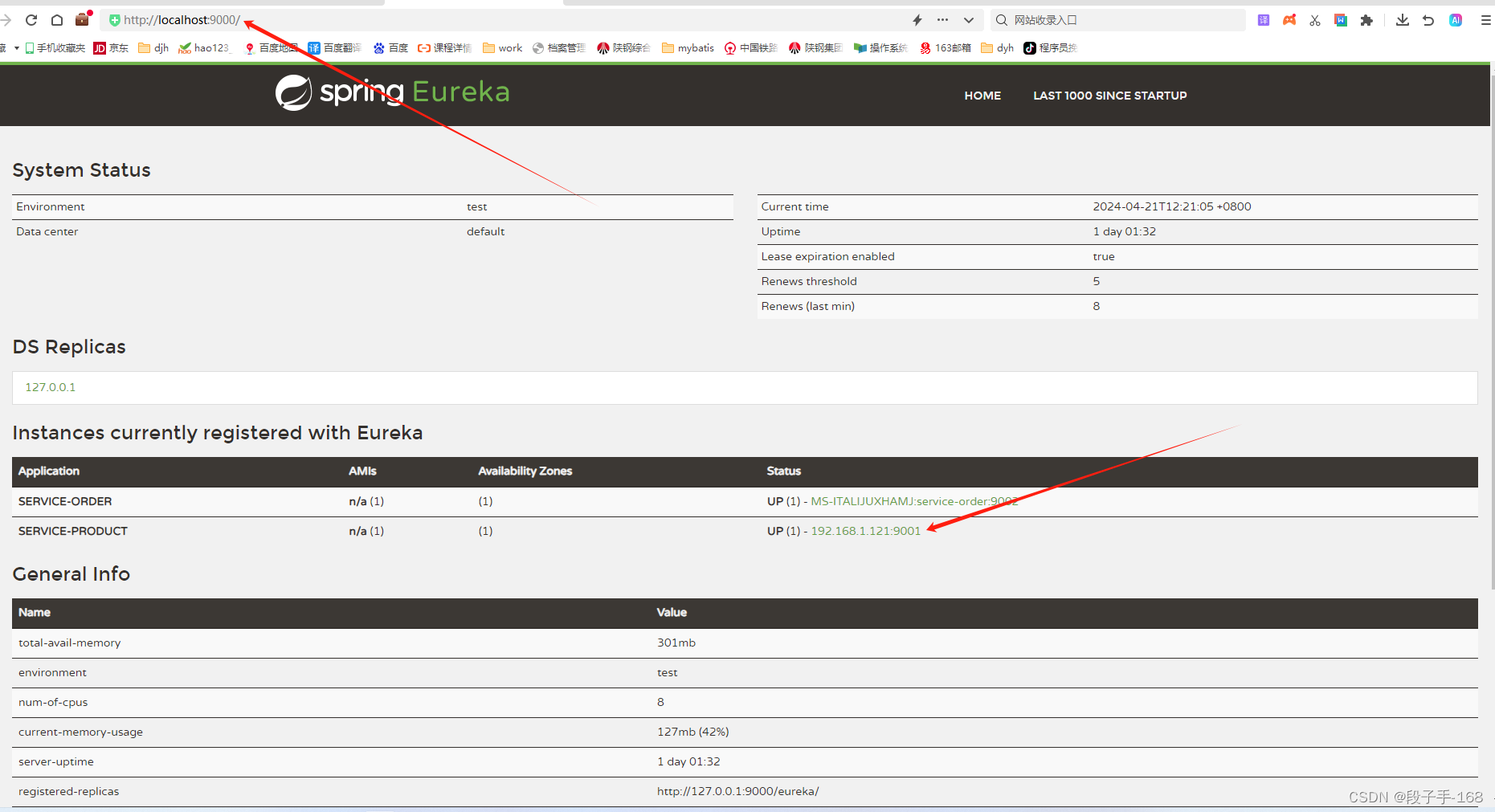Open the three-dots address bar menu

tap(942, 20)
